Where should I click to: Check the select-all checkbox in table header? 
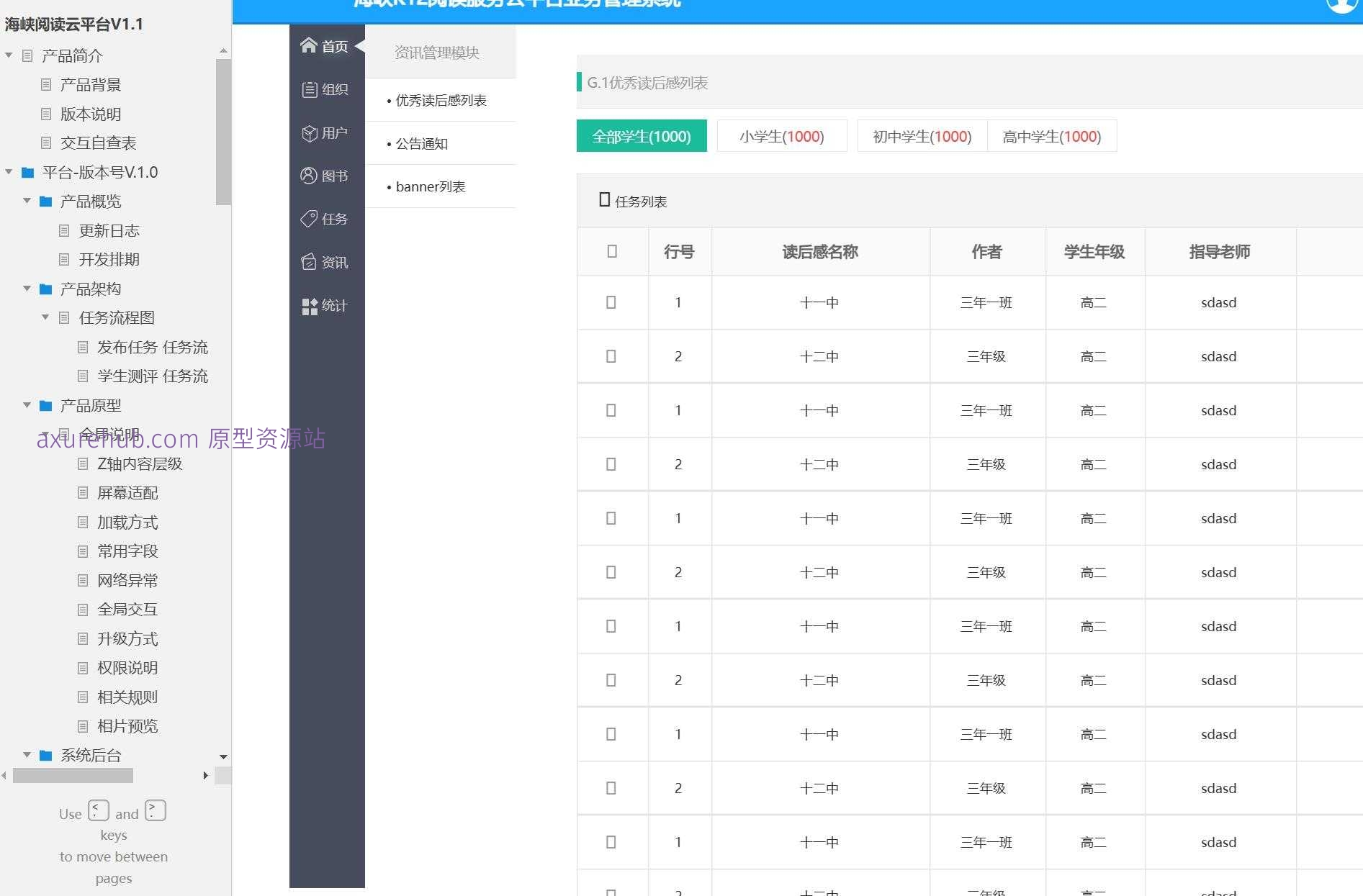[611, 251]
